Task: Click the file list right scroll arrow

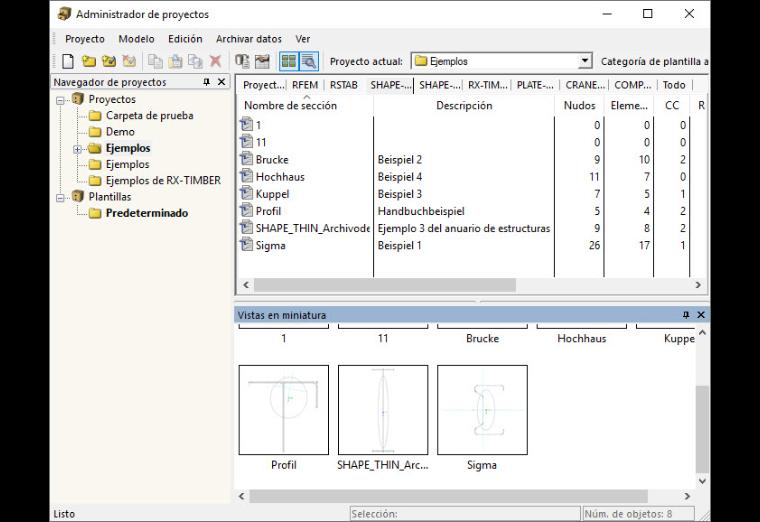Action: point(698,285)
